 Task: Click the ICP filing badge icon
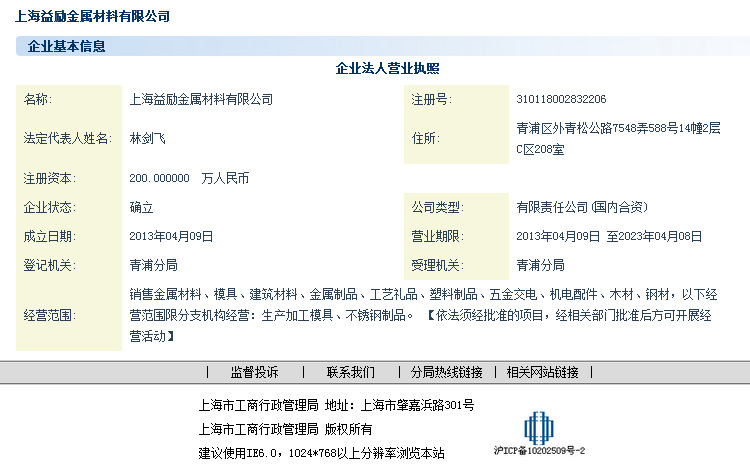(539, 427)
